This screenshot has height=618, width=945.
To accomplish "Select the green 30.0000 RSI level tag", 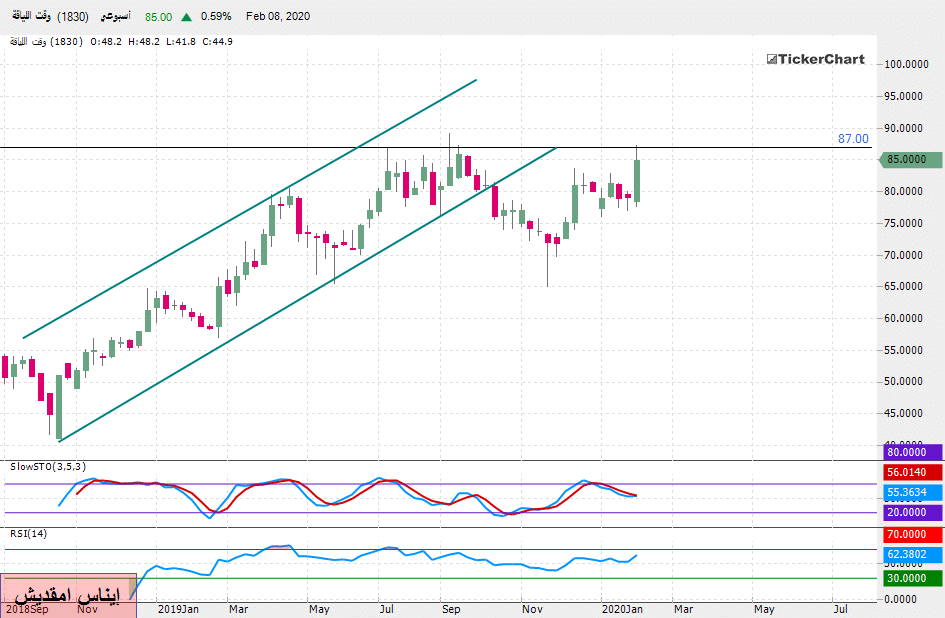I will click(x=911, y=578).
